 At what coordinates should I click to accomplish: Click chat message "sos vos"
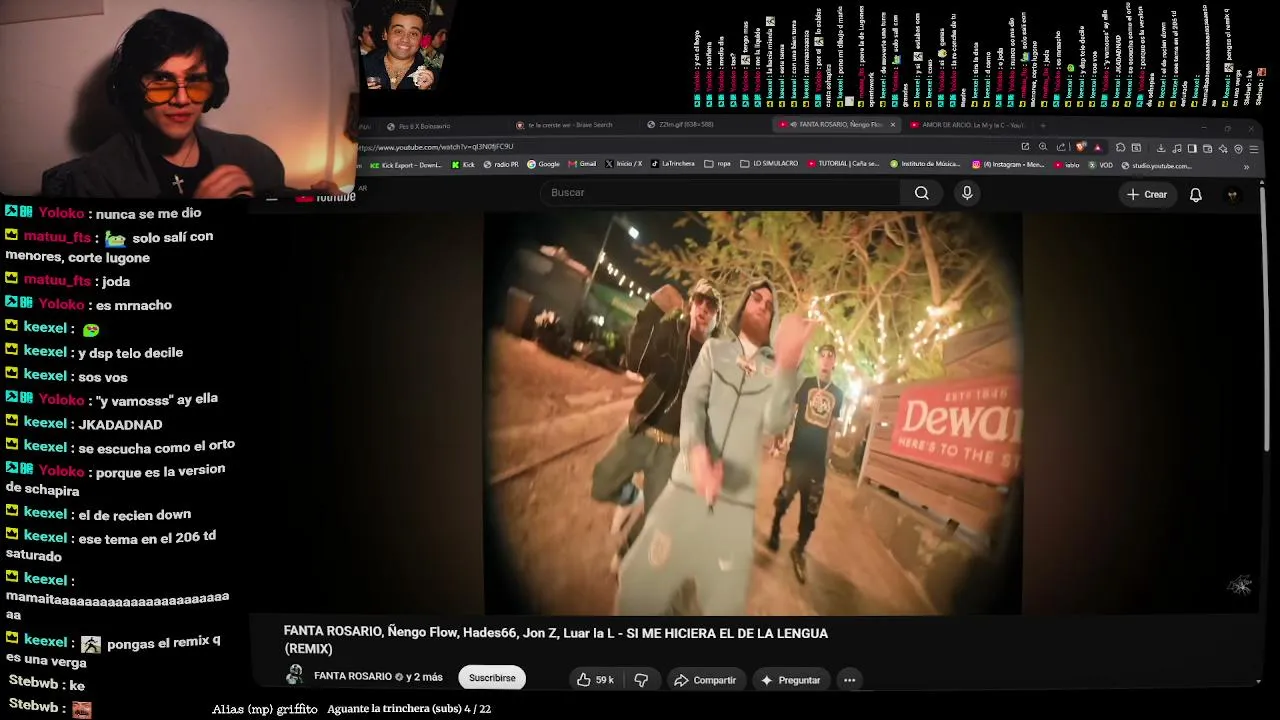102,376
